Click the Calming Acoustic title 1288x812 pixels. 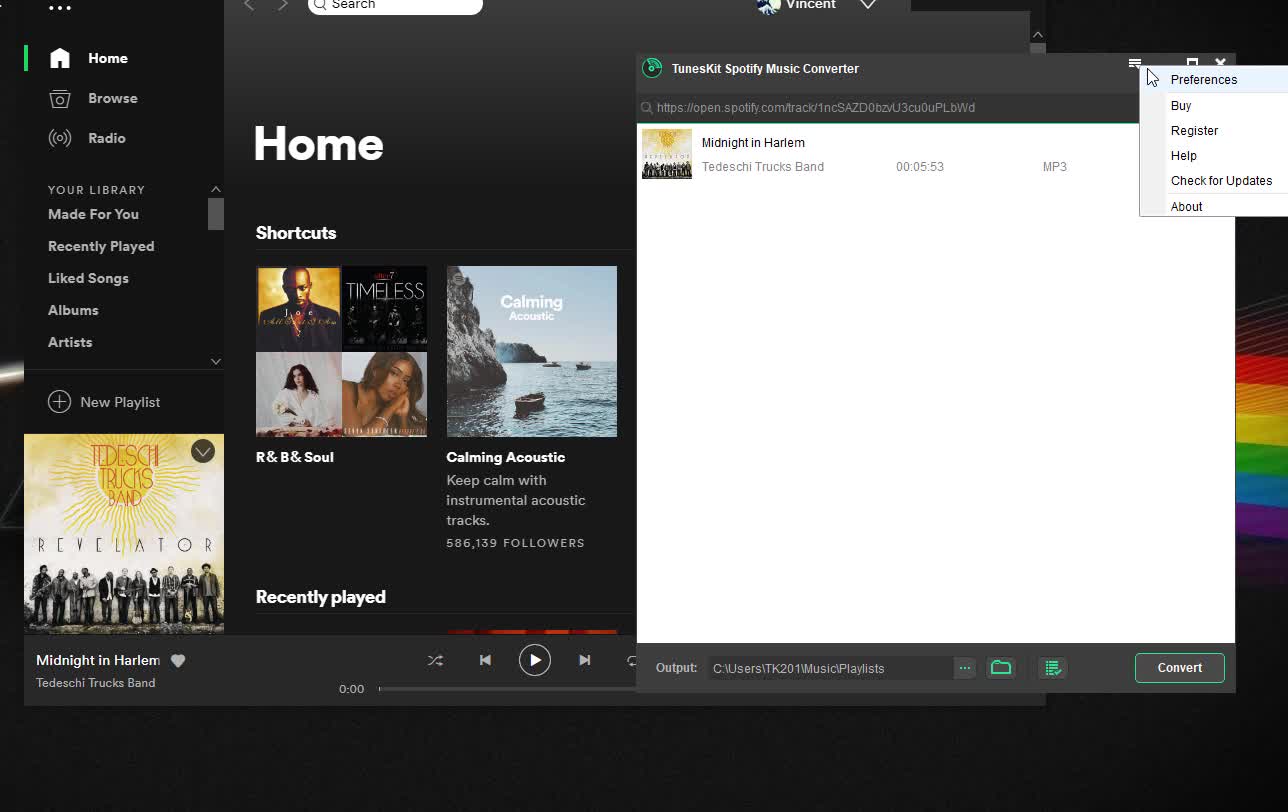pyautogui.click(x=506, y=457)
